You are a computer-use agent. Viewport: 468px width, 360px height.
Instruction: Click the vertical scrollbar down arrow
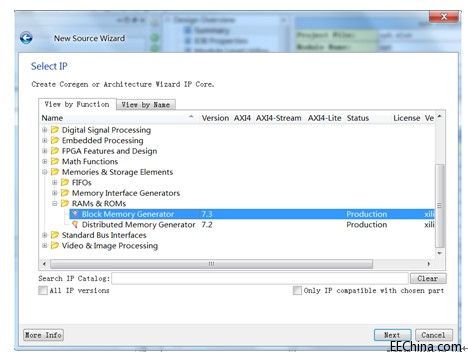pyautogui.click(x=440, y=253)
